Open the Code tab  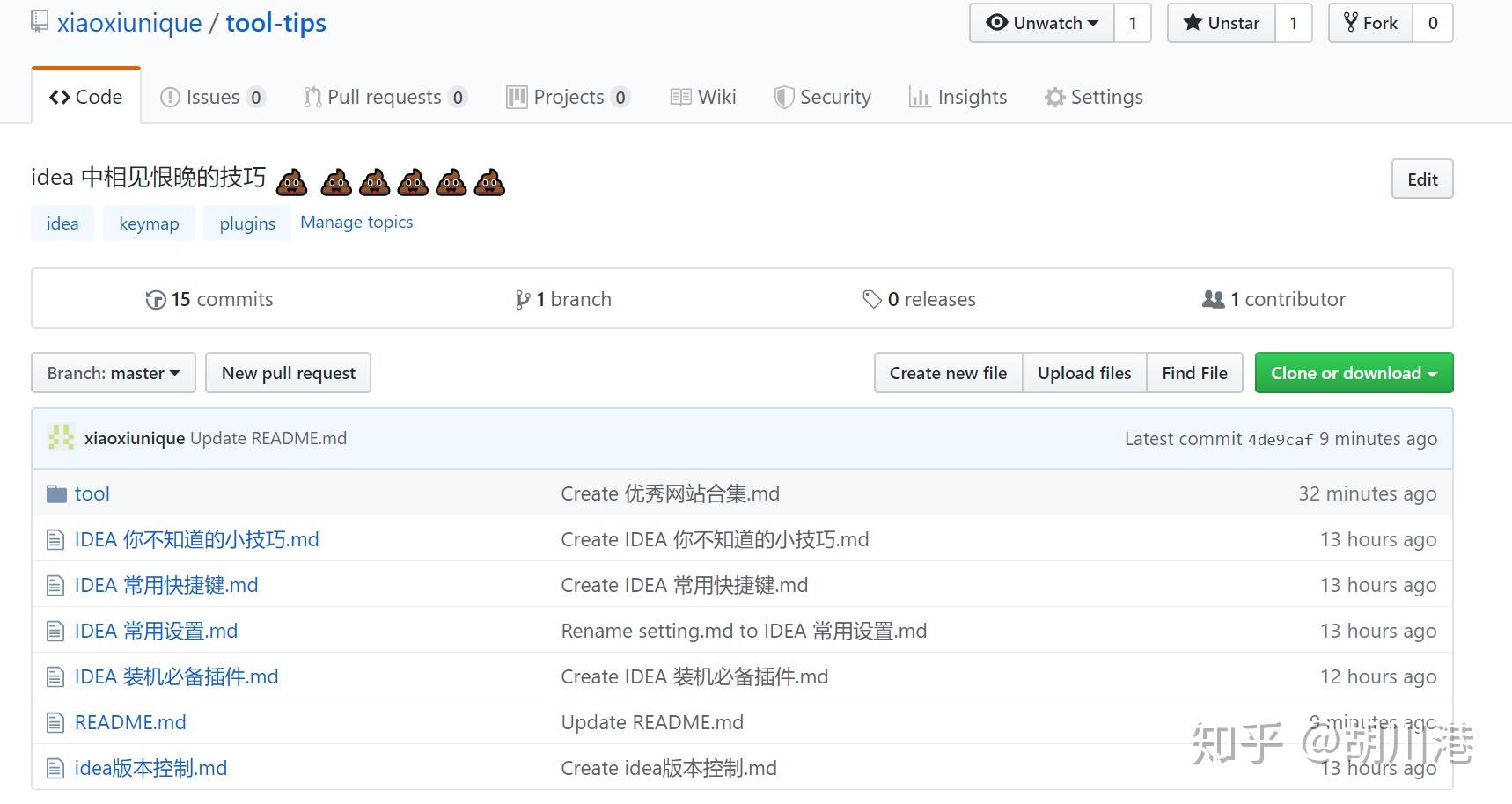[86, 97]
